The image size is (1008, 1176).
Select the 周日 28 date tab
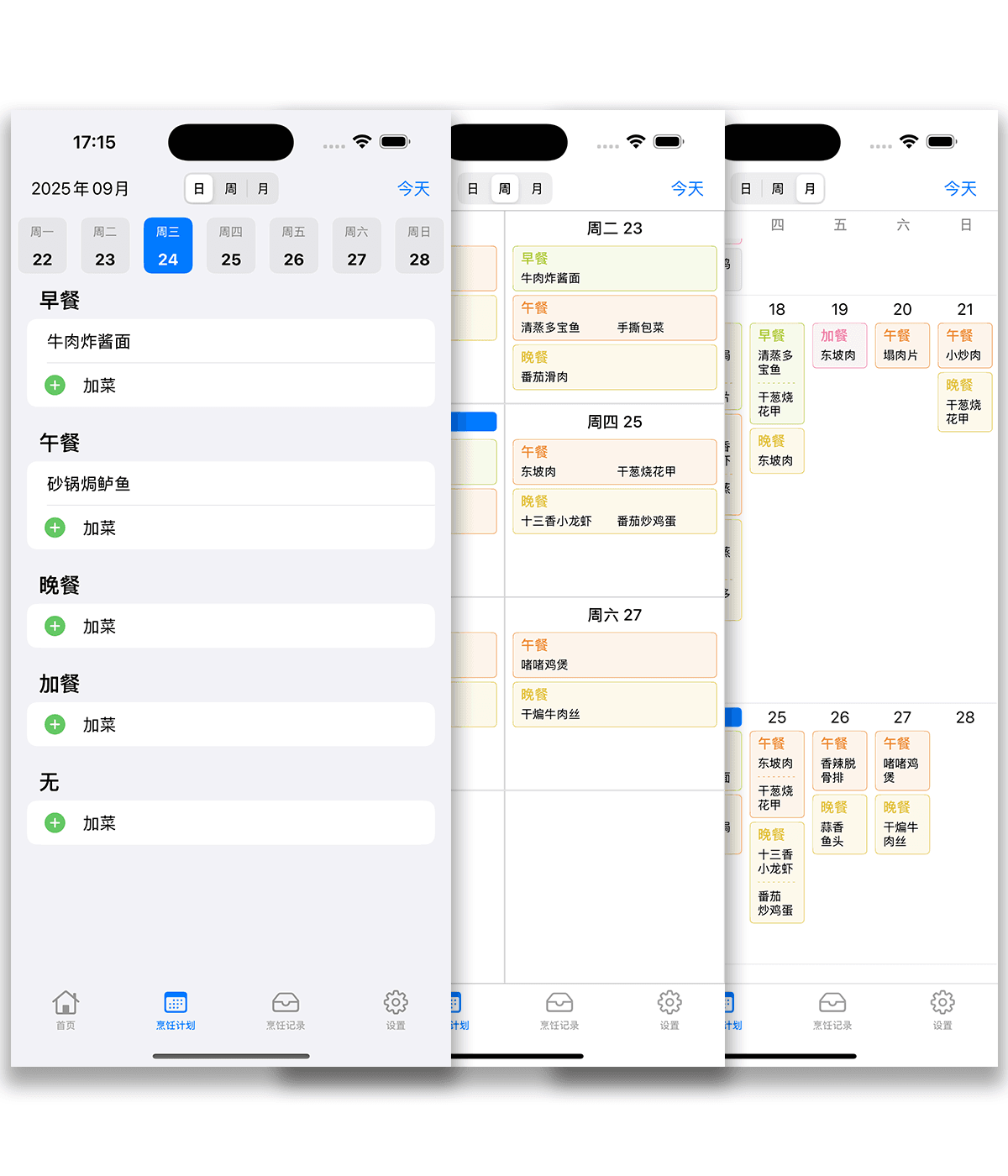click(419, 245)
